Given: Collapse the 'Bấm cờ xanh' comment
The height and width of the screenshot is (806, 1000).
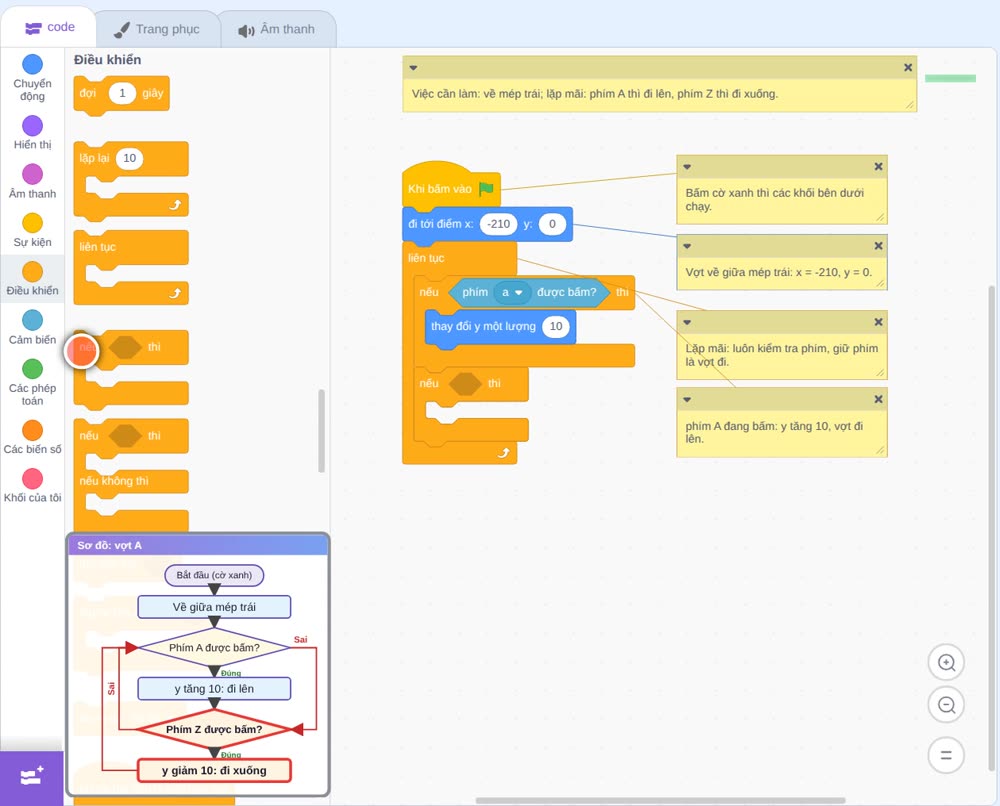Looking at the screenshot, I should tap(687, 167).
